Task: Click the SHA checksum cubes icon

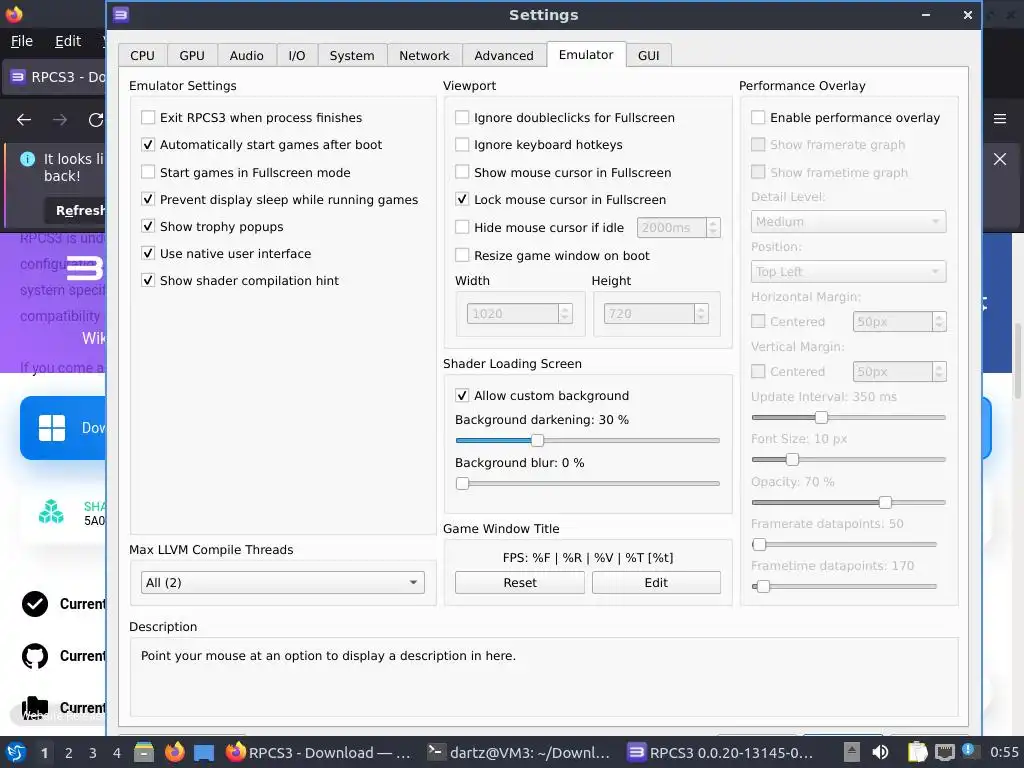Action: [51, 511]
